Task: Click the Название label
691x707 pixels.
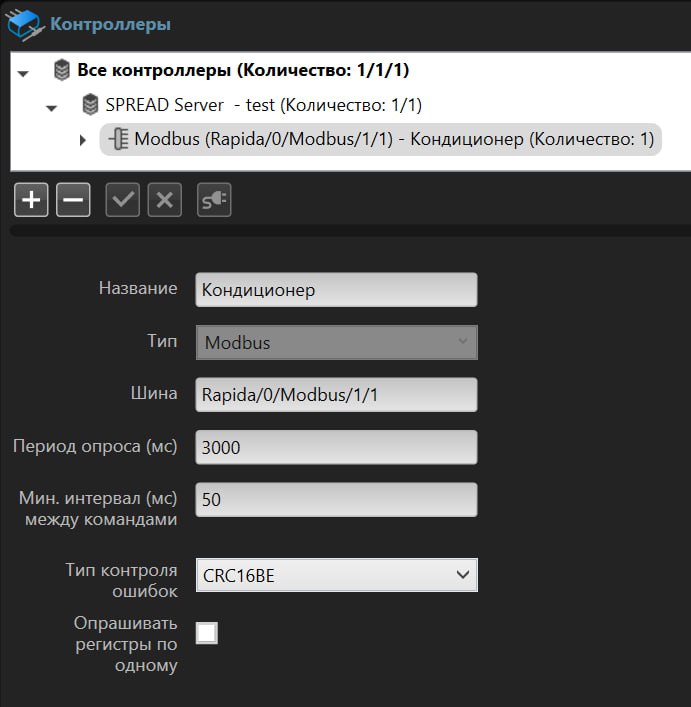Action: pyautogui.click(x=138, y=288)
